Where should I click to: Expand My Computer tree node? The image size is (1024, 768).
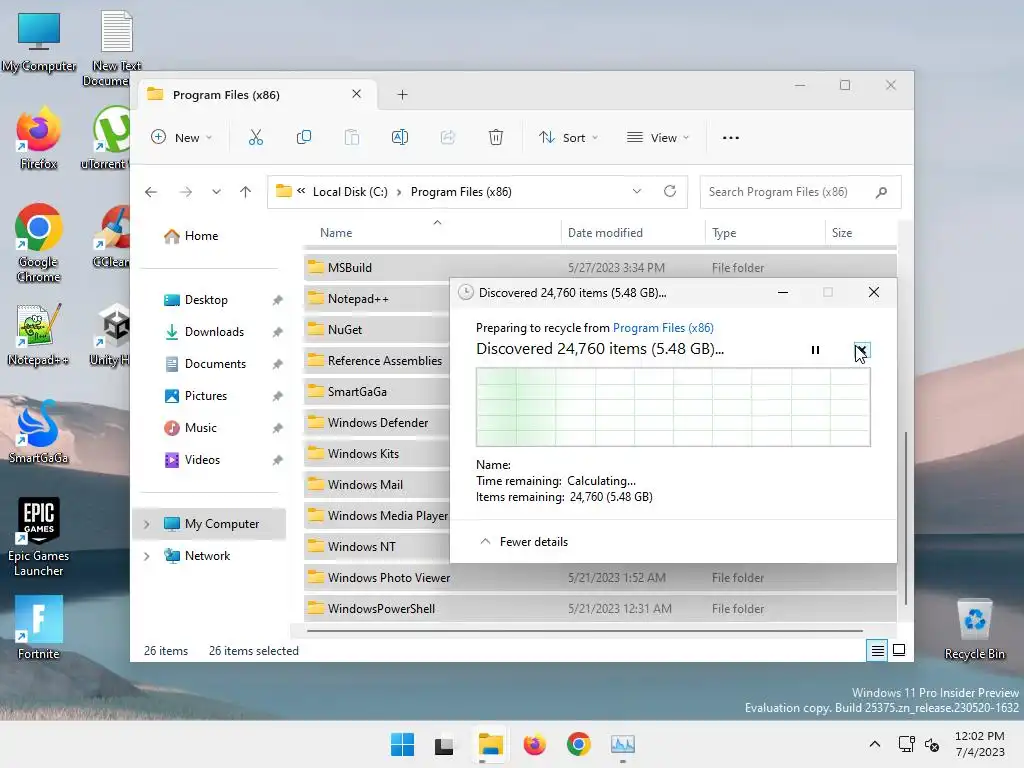pyautogui.click(x=146, y=524)
